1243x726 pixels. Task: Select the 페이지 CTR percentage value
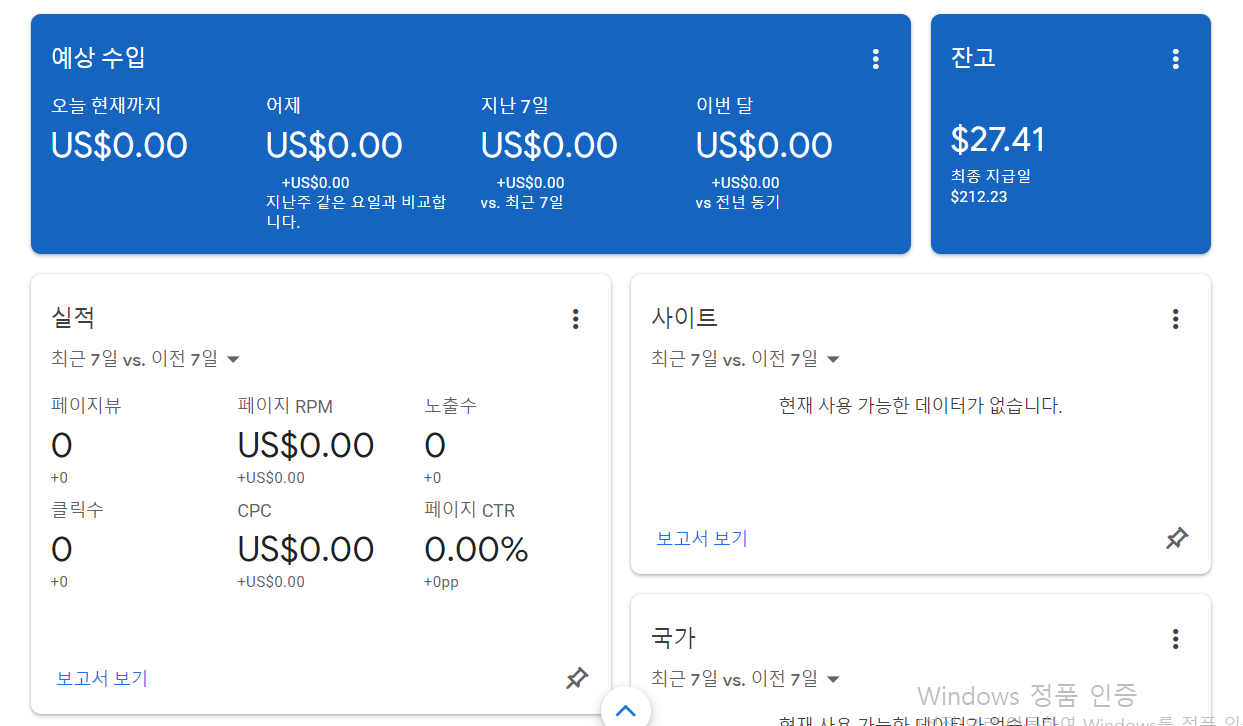click(x=477, y=548)
